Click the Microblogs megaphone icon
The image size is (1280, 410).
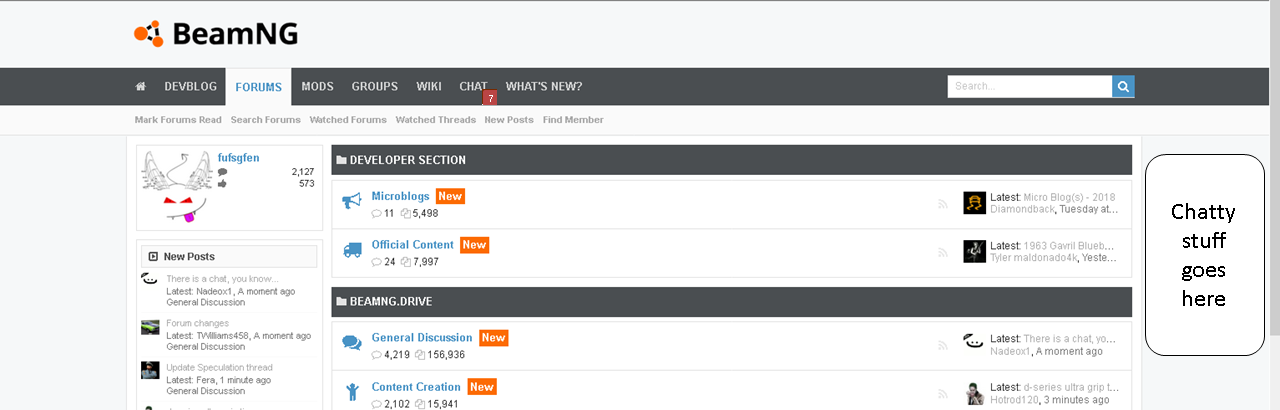point(352,202)
